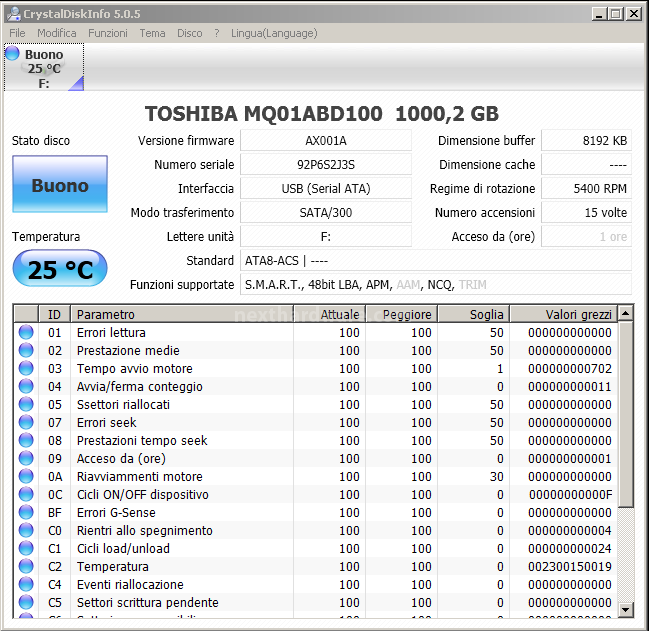Click the 25 °C temperature indicator

point(60,269)
